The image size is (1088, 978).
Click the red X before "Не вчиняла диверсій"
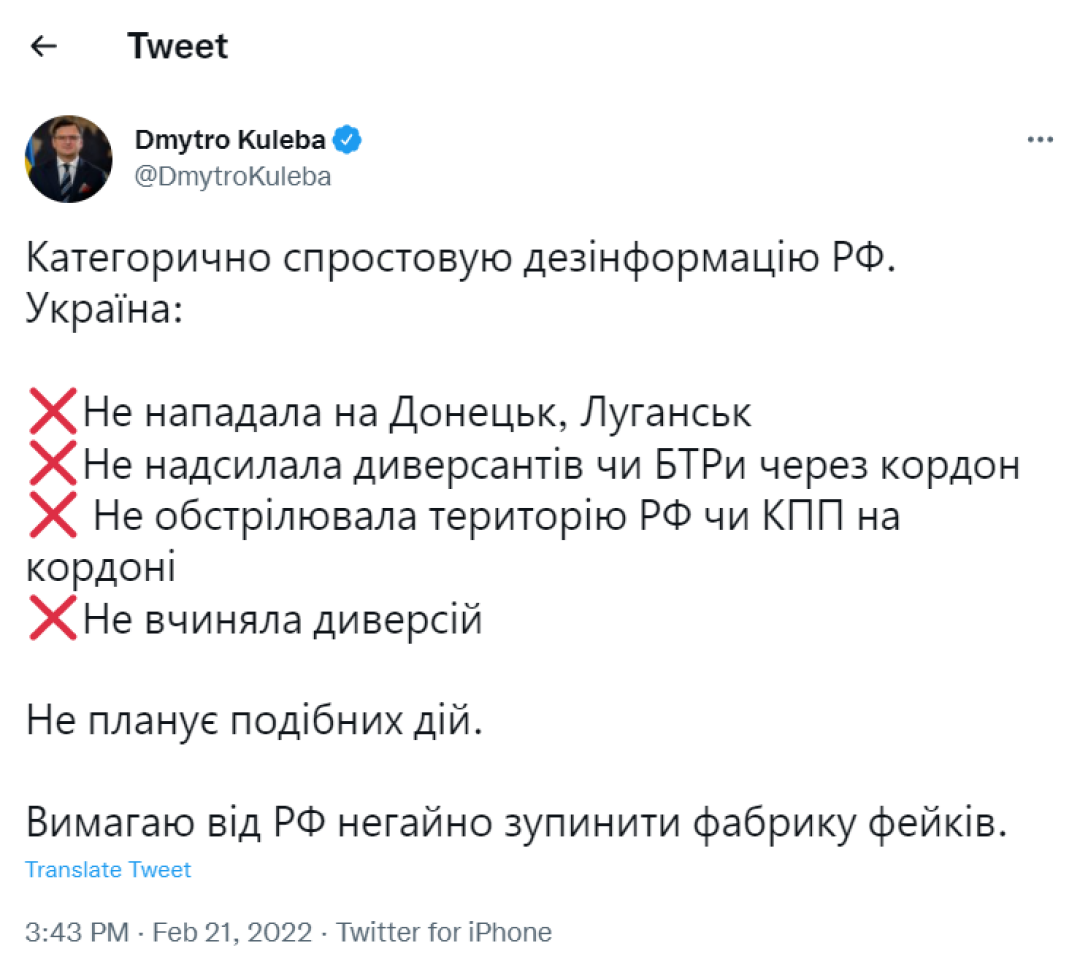pyautogui.click(x=53, y=620)
